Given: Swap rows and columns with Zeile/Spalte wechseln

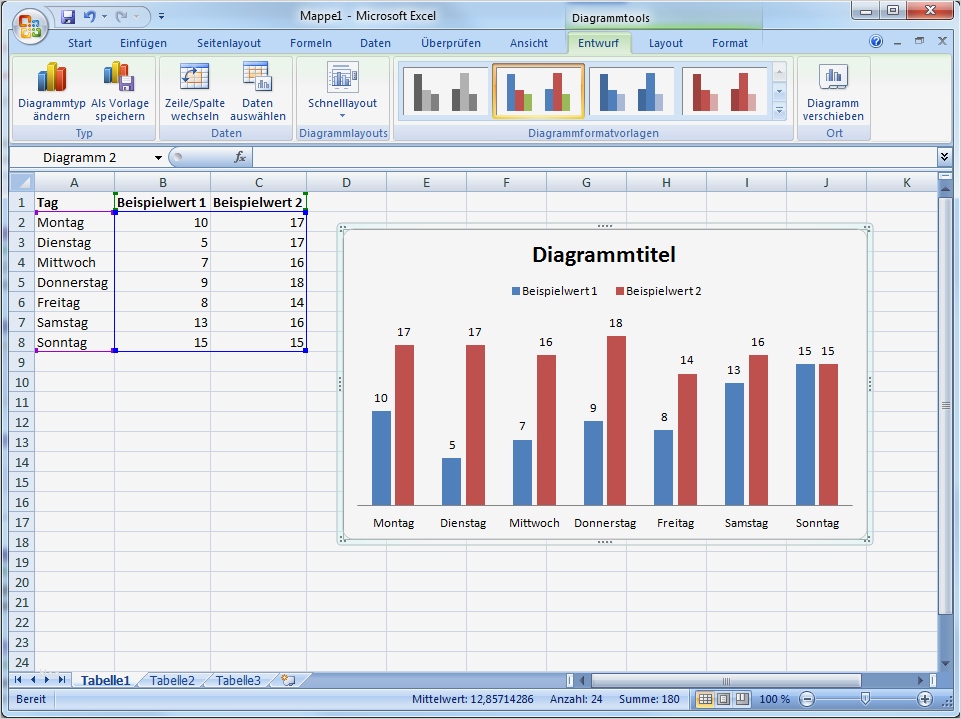Looking at the screenshot, I should (x=193, y=90).
